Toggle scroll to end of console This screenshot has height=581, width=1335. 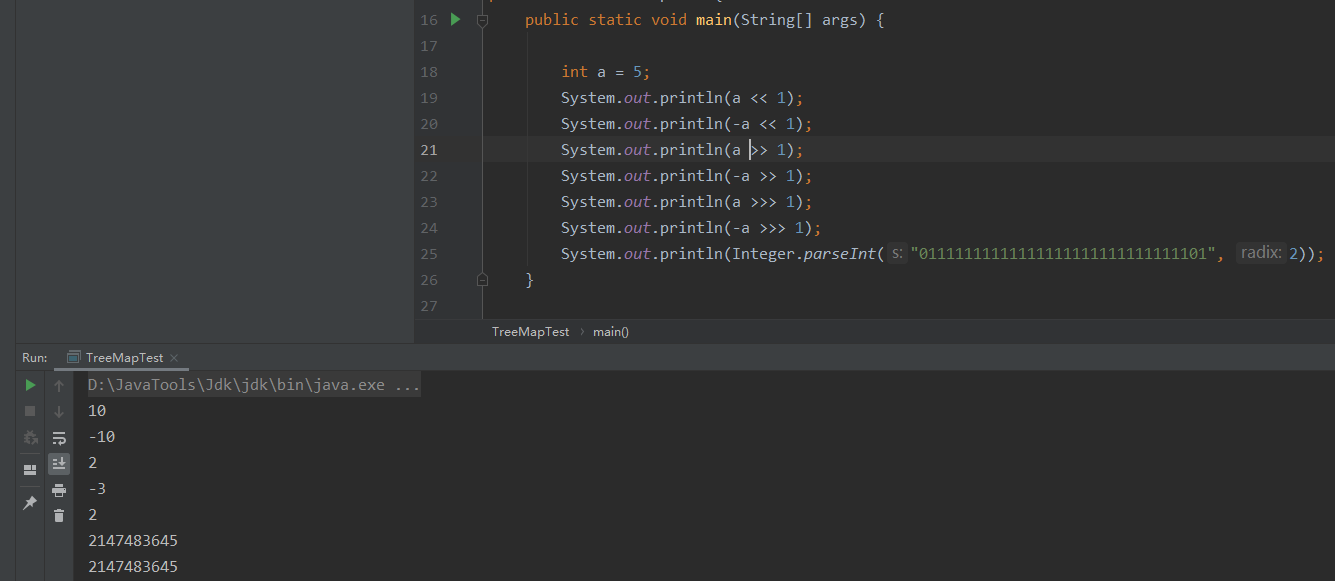point(59,463)
